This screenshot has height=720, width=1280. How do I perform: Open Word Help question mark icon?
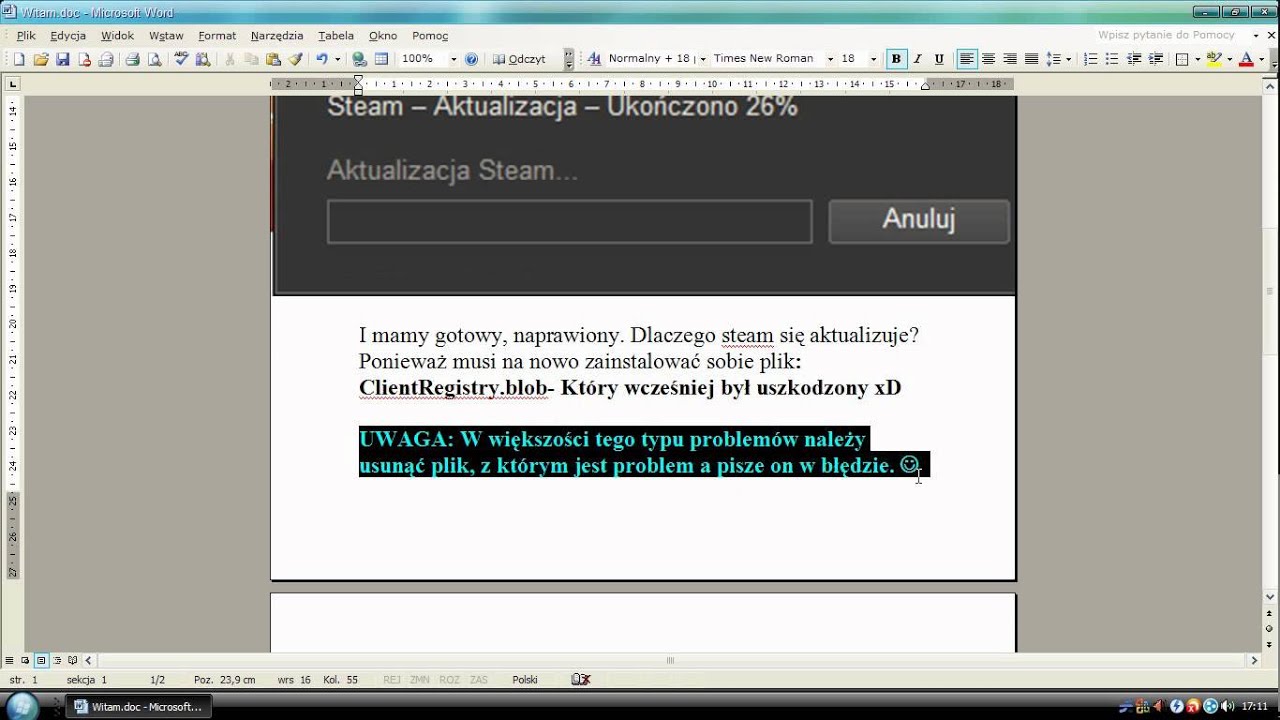click(471, 59)
